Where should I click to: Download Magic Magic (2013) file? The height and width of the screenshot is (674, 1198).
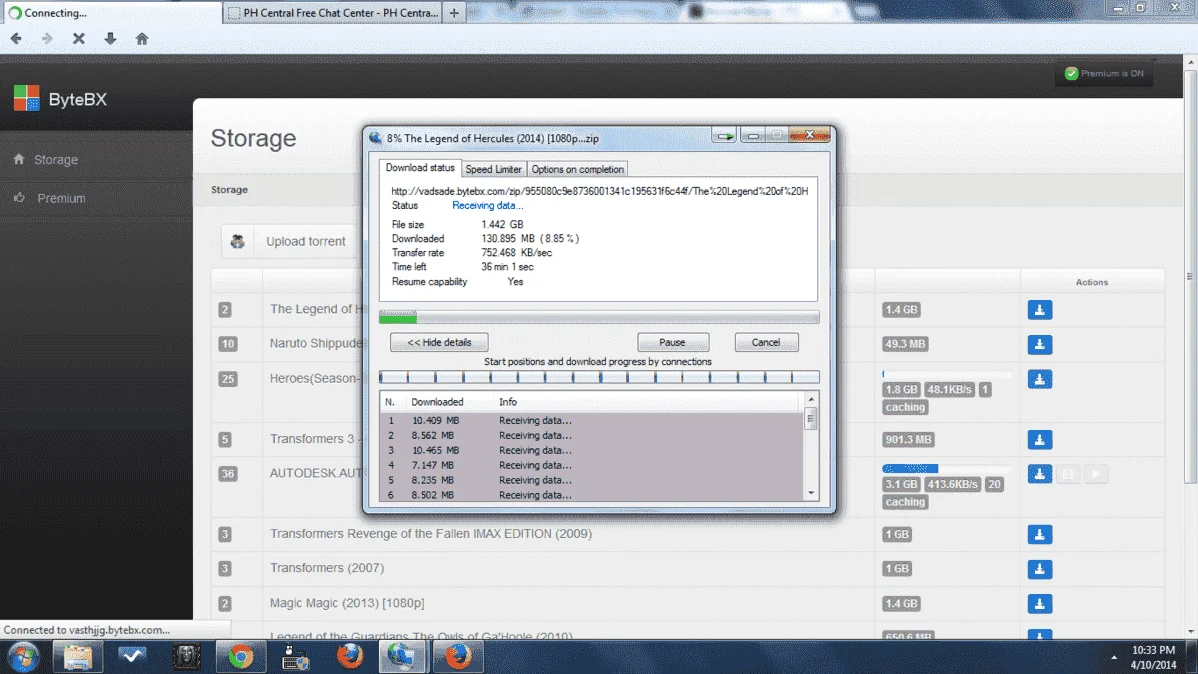[x=1040, y=604]
